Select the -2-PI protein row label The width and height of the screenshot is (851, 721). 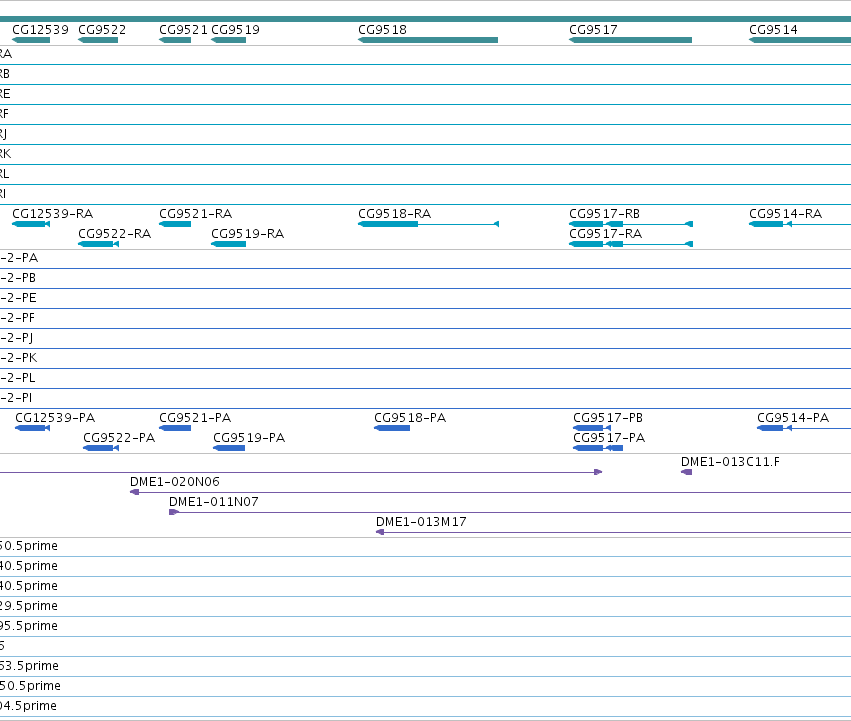(16, 398)
